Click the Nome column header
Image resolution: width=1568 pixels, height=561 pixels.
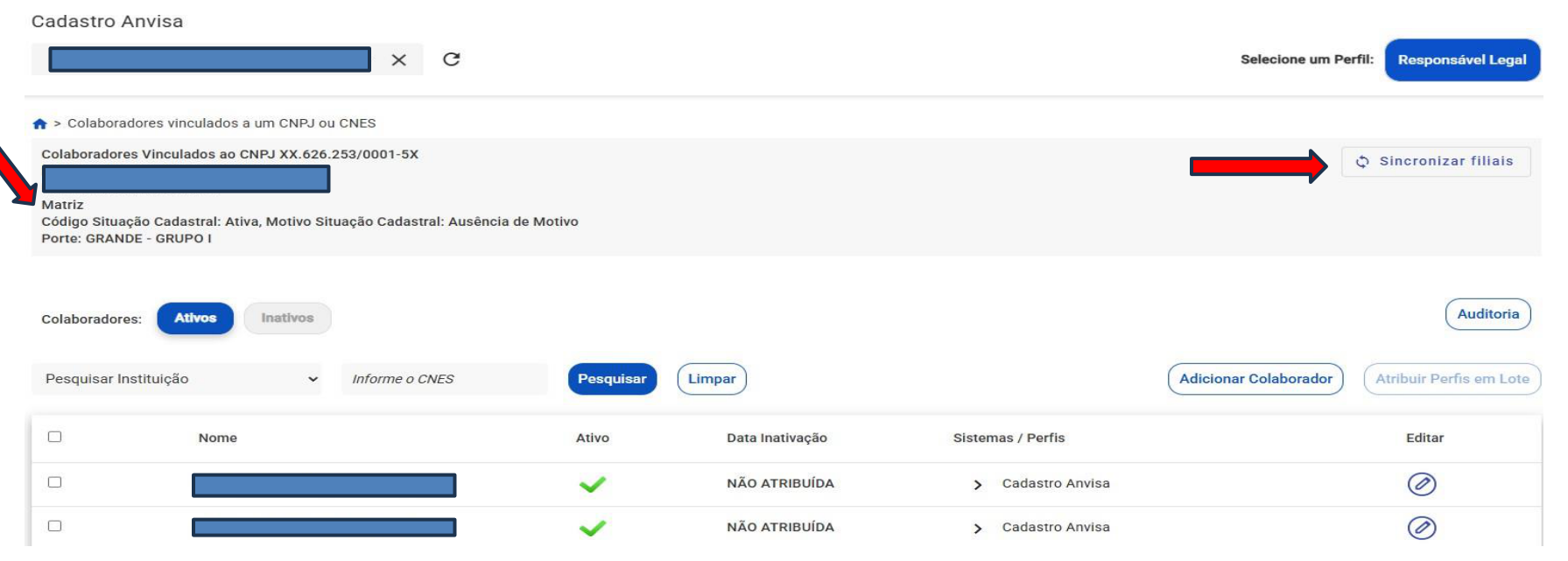click(218, 438)
